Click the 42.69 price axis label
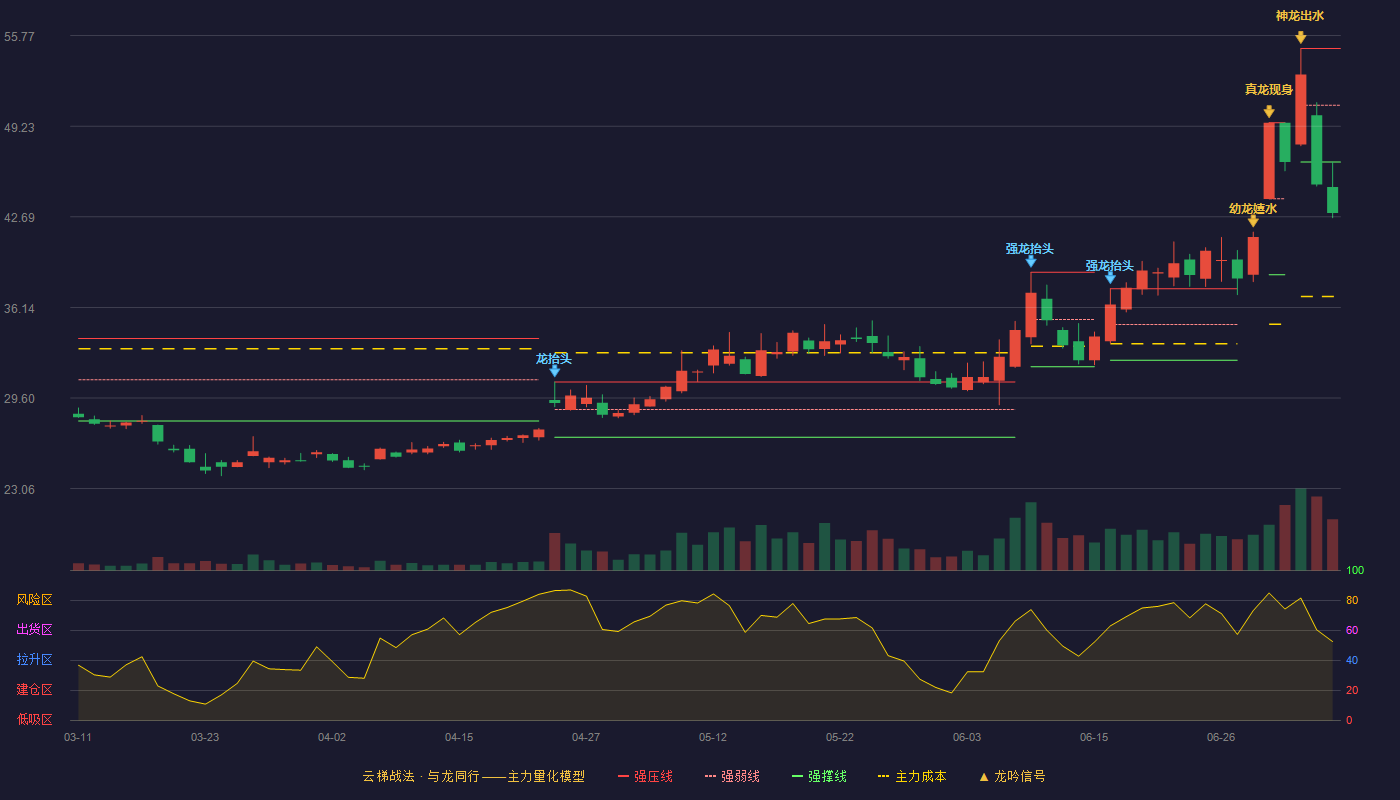 tap(19, 217)
